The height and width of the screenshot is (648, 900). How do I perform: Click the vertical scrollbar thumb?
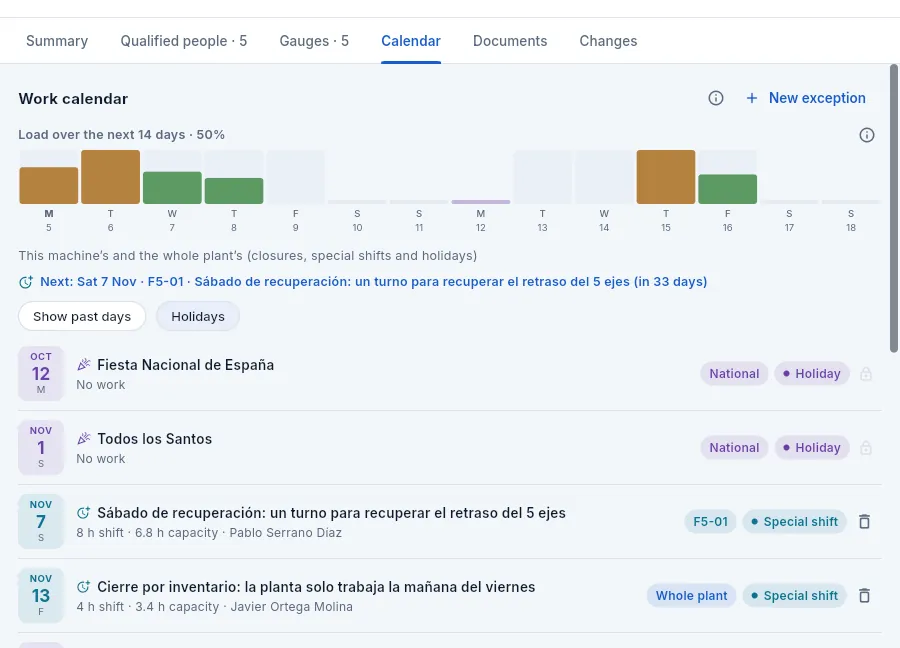(x=894, y=208)
